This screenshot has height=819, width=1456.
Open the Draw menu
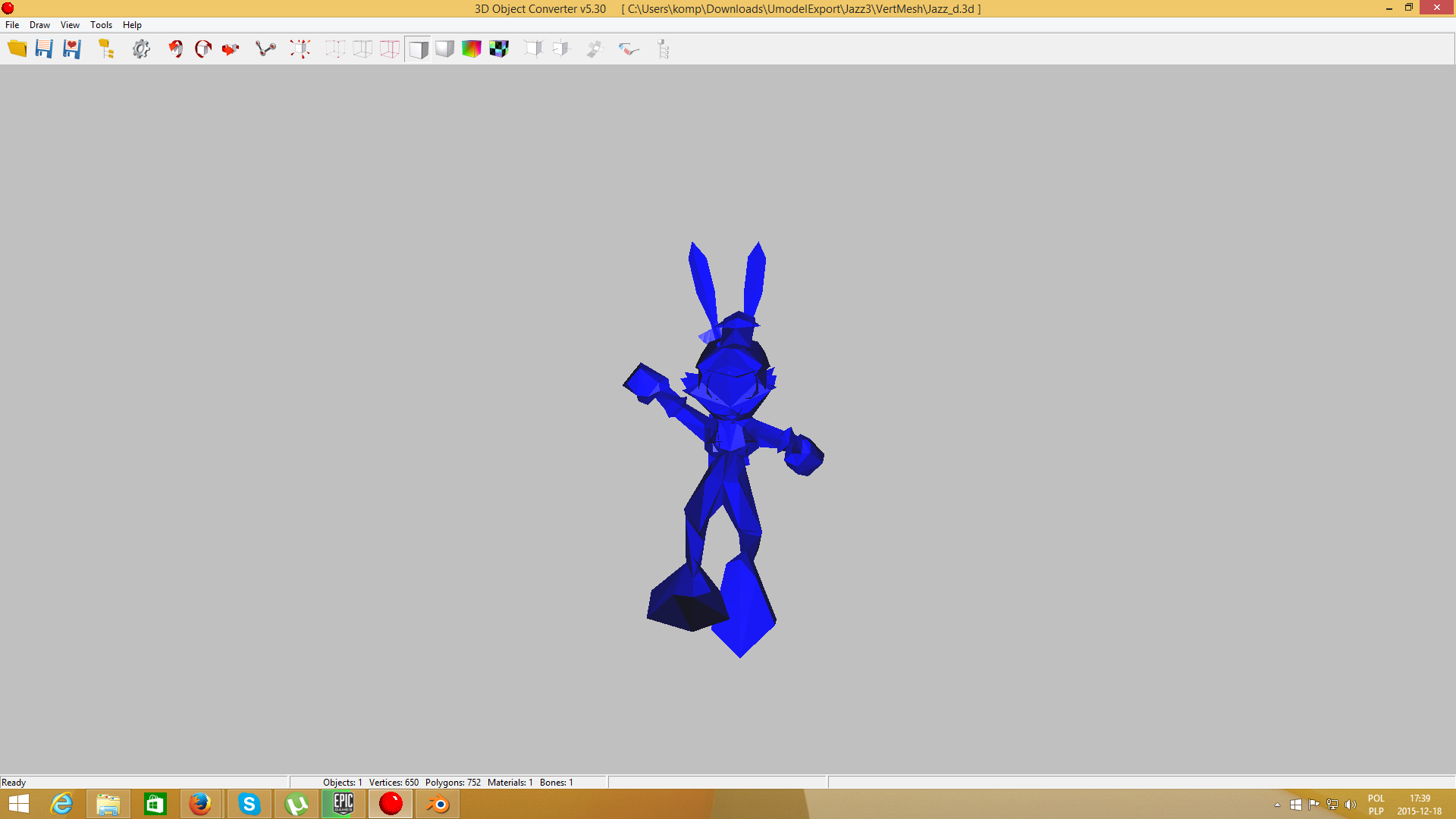pos(39,25)
